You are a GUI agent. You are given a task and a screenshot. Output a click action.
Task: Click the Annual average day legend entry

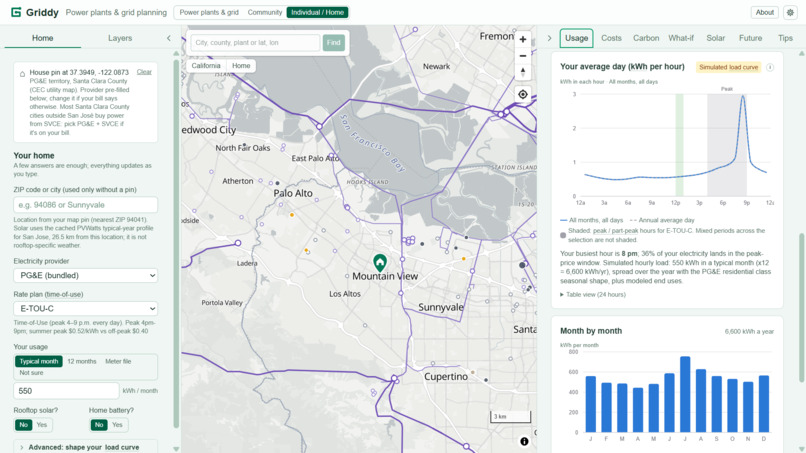(662, 220)
